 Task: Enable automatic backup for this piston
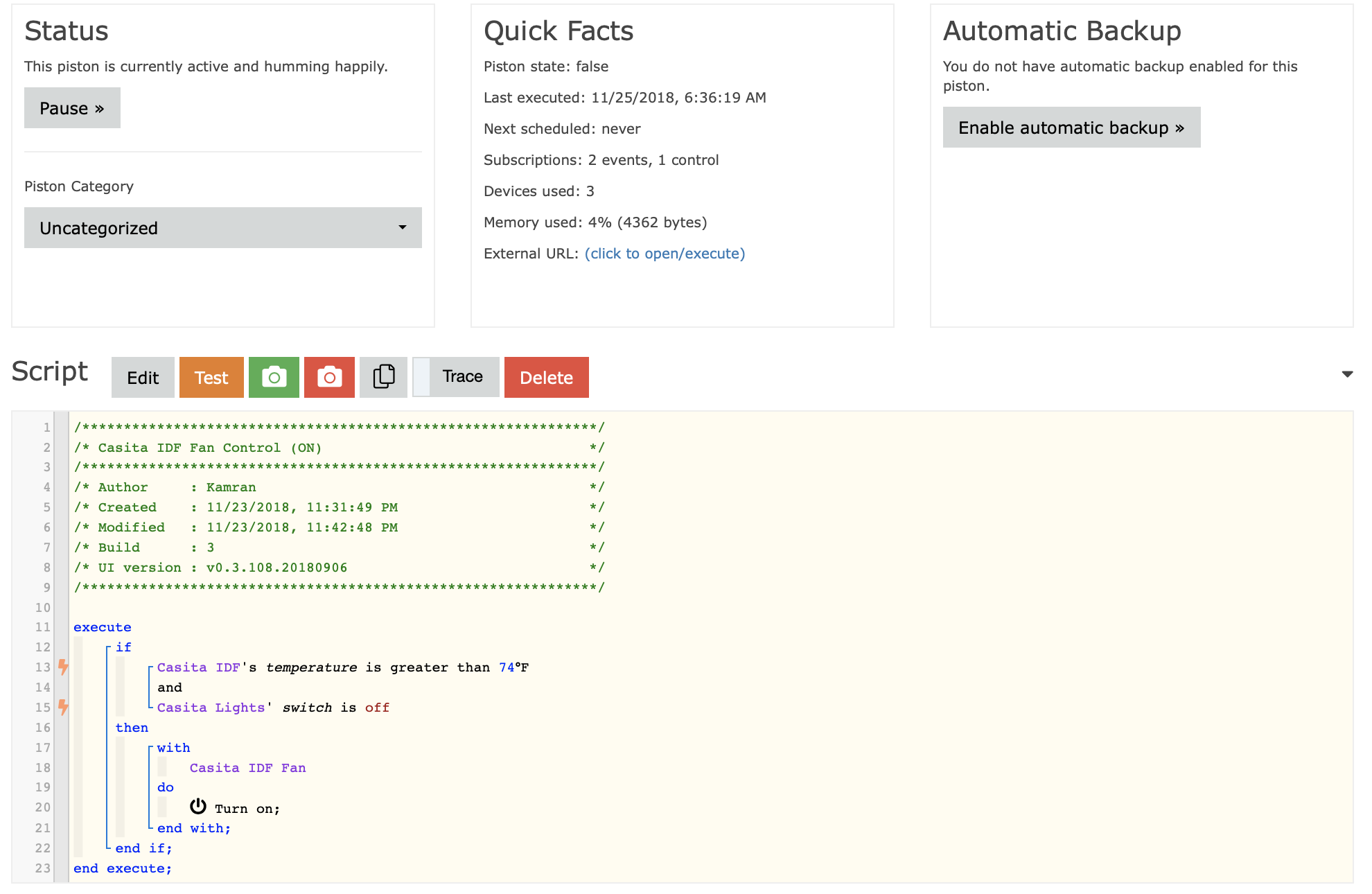1071,127
